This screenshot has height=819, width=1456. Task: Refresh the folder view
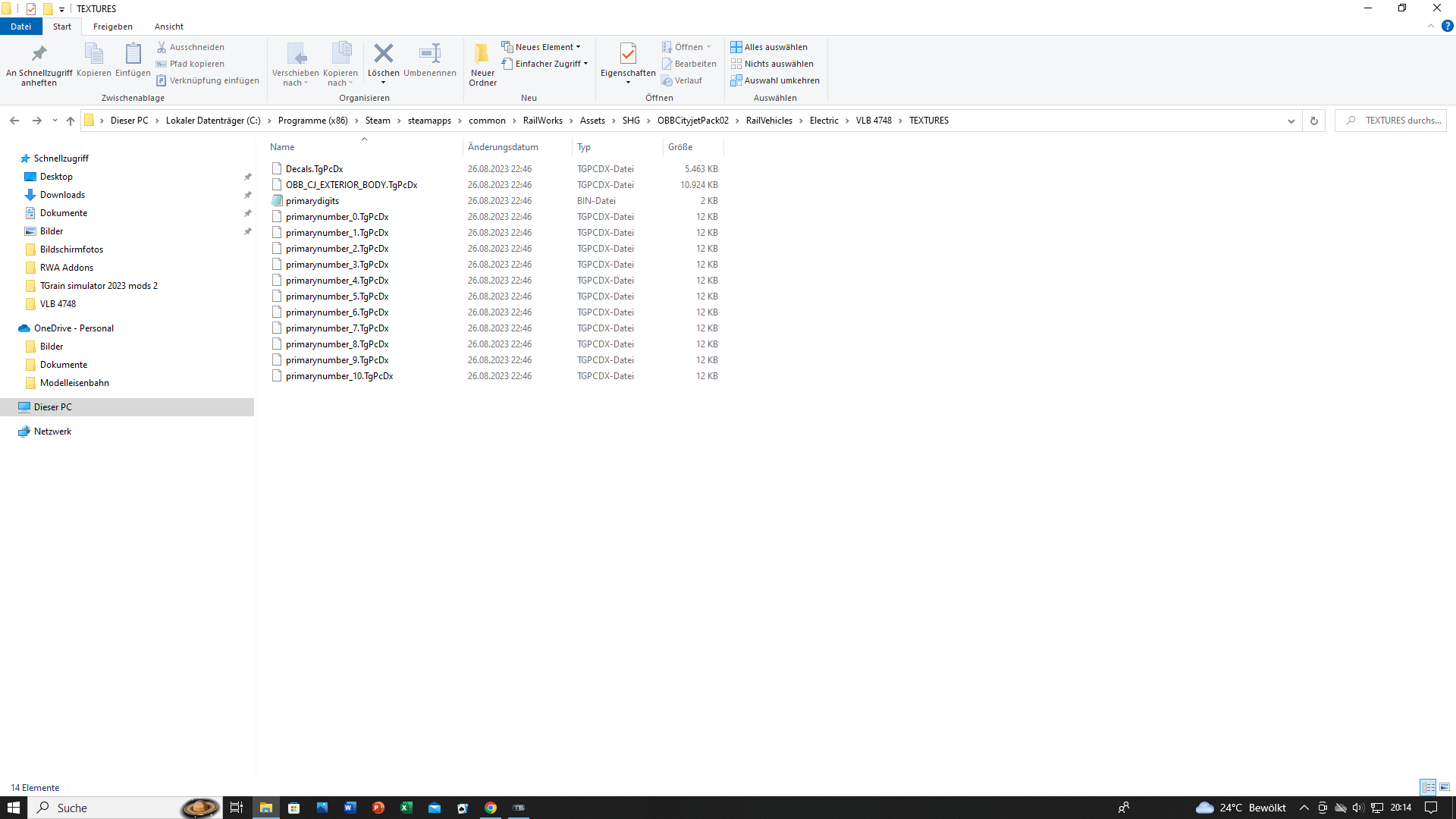point(1313,121)
